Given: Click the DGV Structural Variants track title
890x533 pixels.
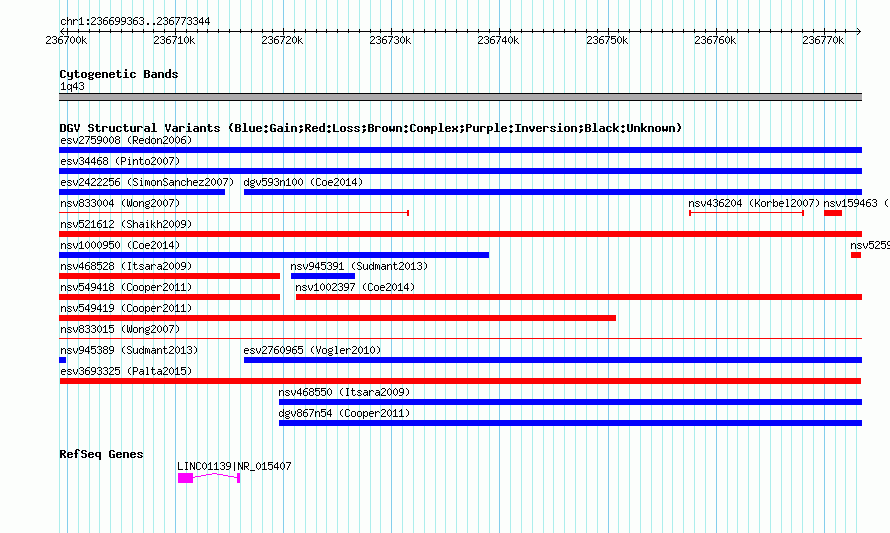Looking at the screenshot, I should (371, 128).
